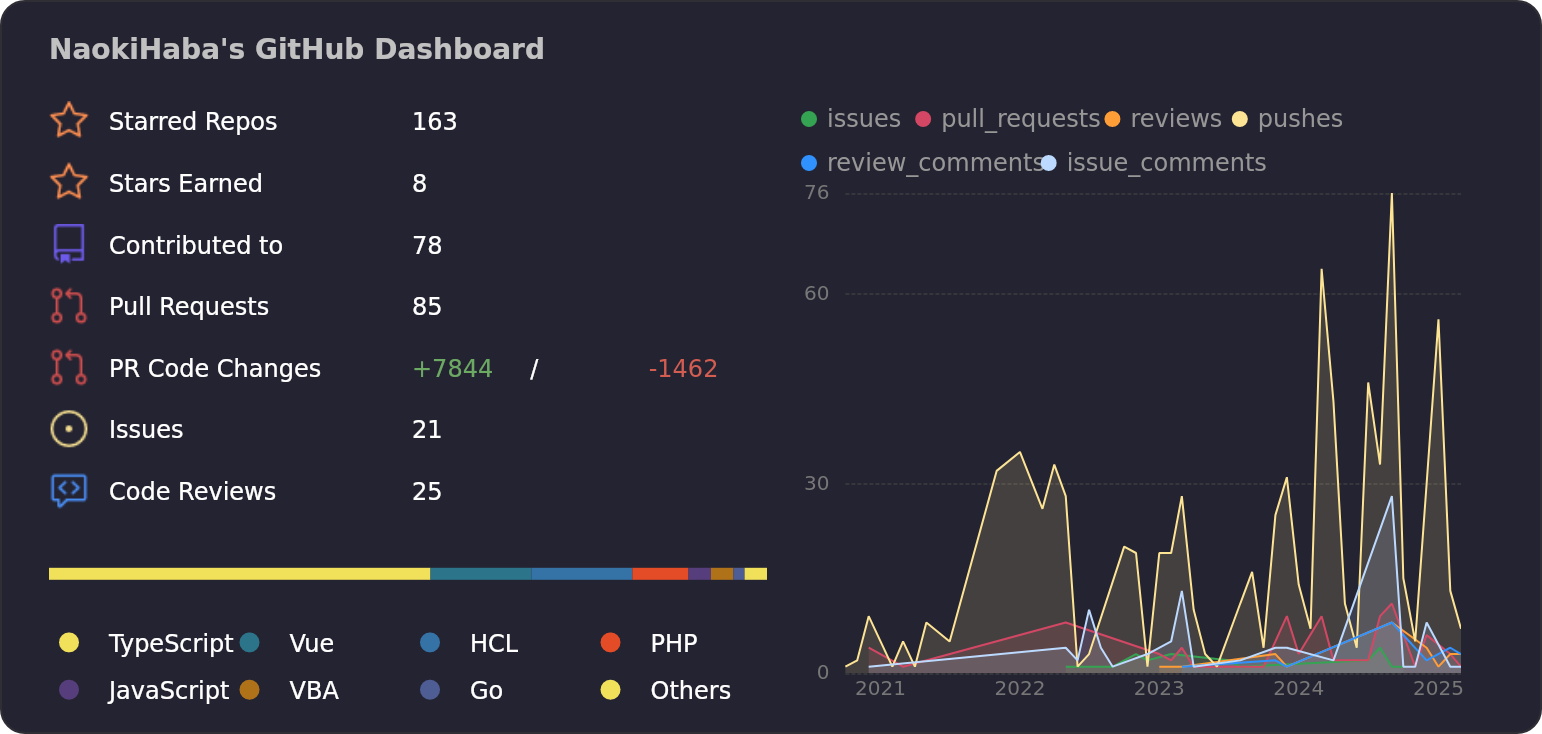Click the TypeScript language label
This screenshot has width=1542, height=734.
(171, 644)
